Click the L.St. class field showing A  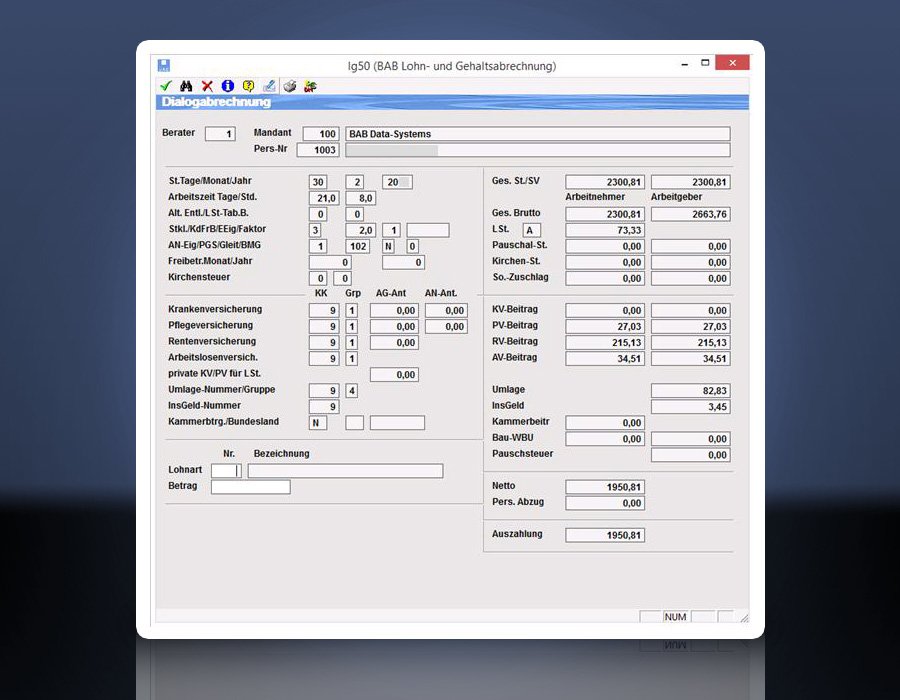pos(532,231)
